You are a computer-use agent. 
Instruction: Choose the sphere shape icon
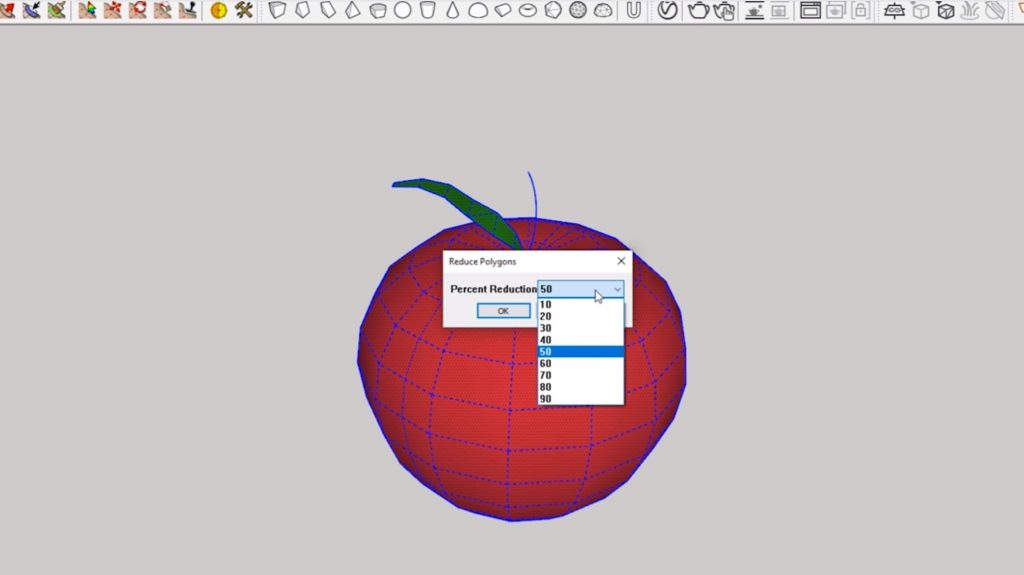point(403,10)
